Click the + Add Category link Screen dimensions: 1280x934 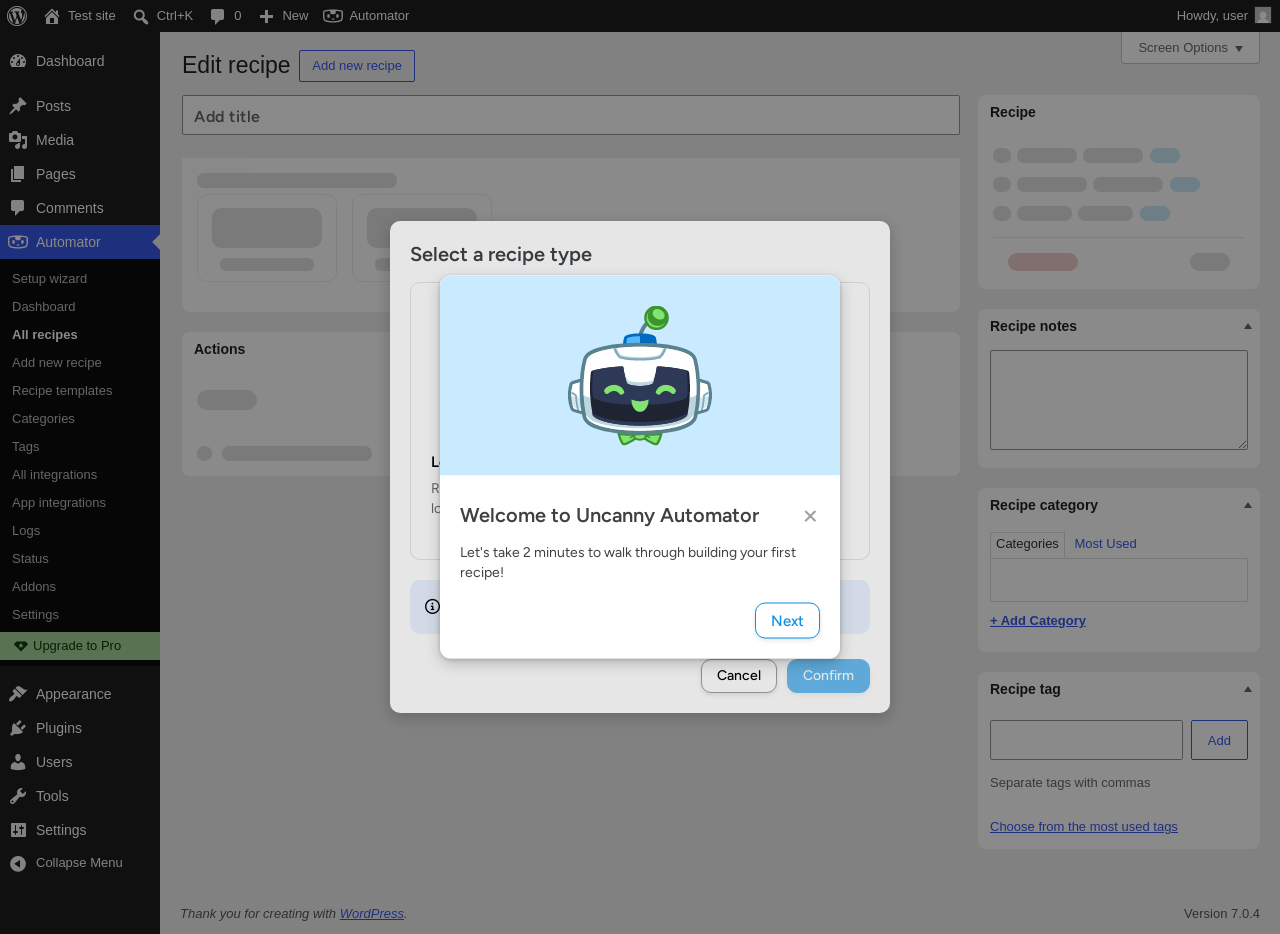[x=1038, y=621]
